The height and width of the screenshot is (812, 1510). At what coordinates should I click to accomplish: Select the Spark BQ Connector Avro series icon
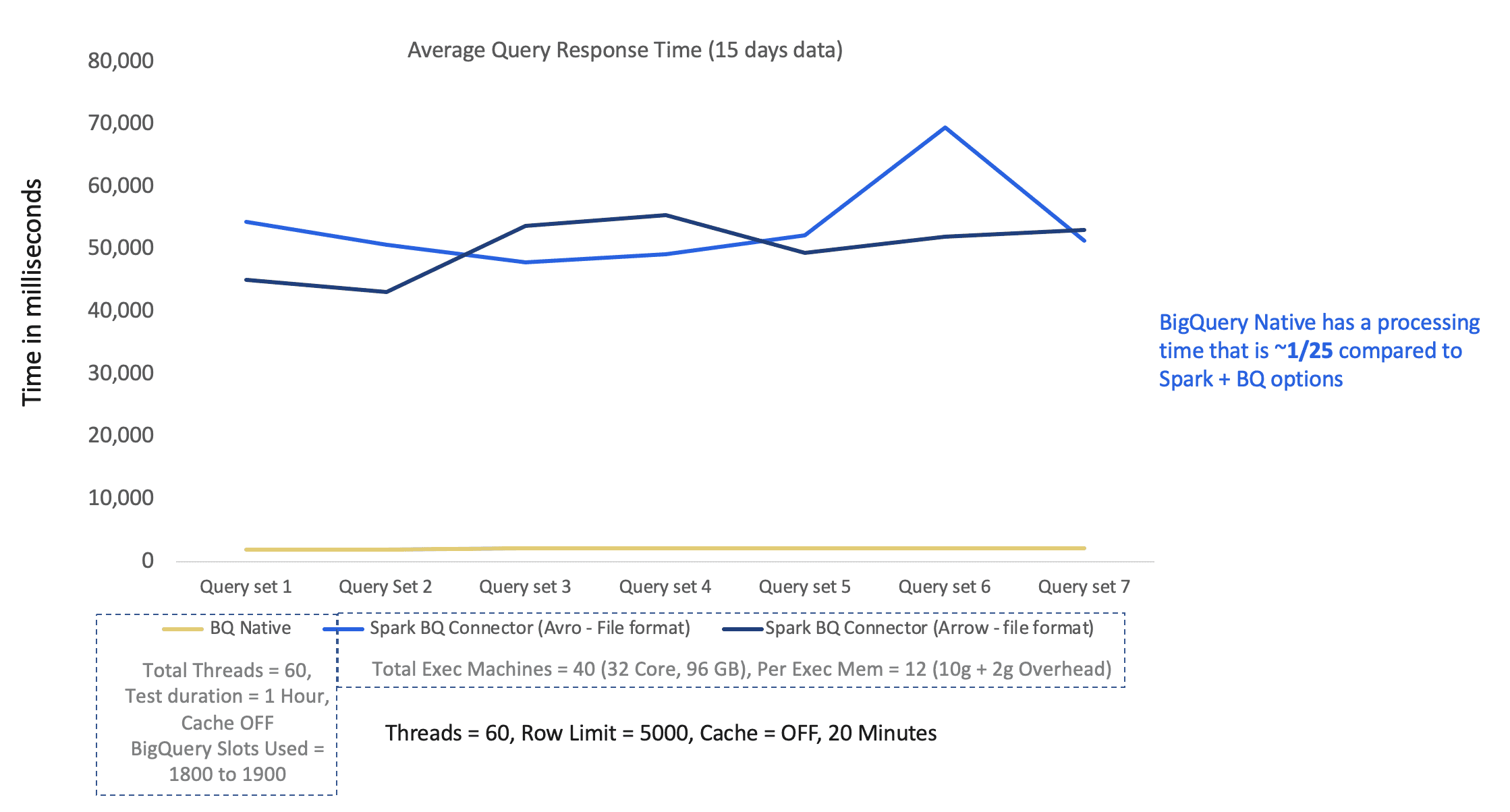(x=348, y=631)
